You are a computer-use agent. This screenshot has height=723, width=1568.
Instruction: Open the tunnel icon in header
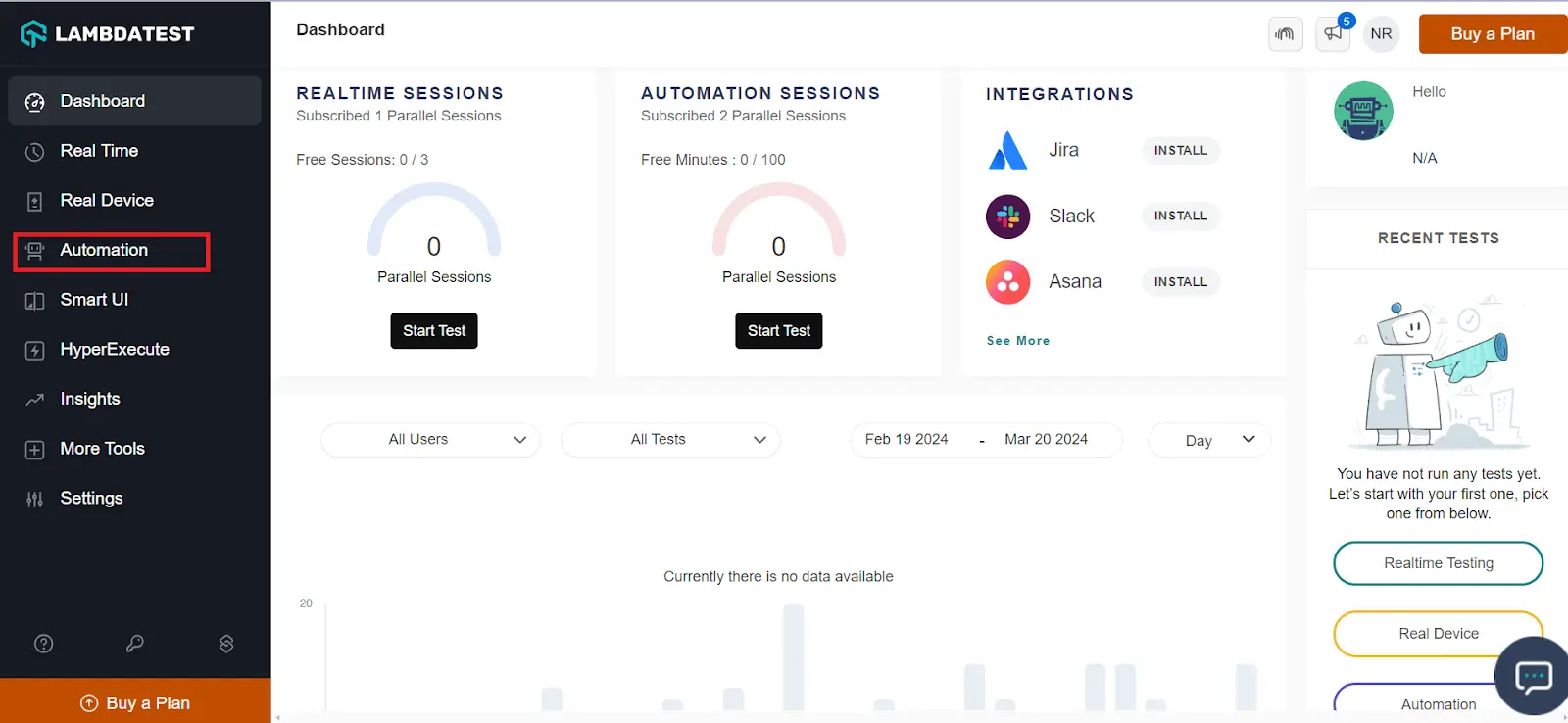click(x=1285, y=33)
